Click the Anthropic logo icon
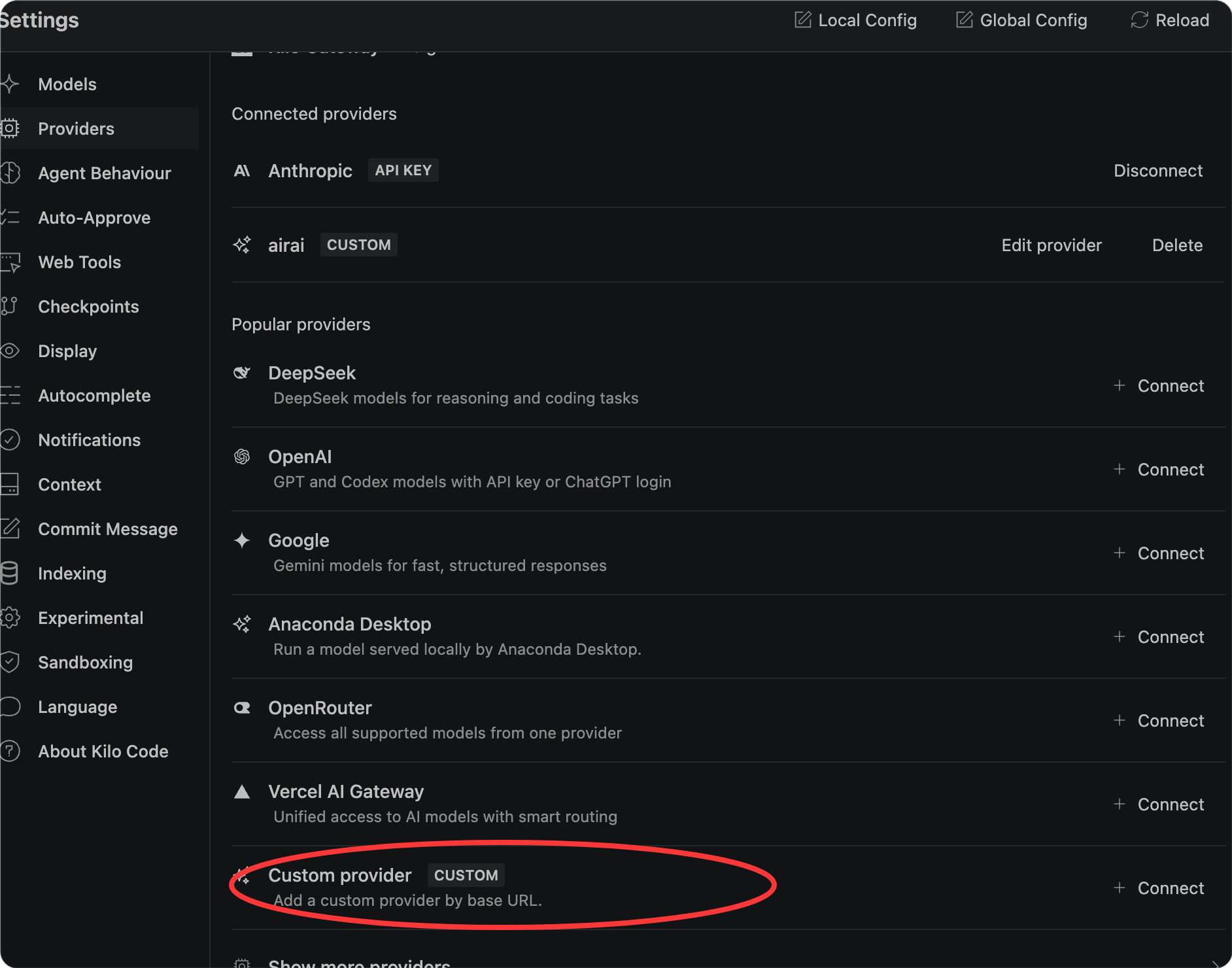Screen dimensions: 1232x968 242,171
